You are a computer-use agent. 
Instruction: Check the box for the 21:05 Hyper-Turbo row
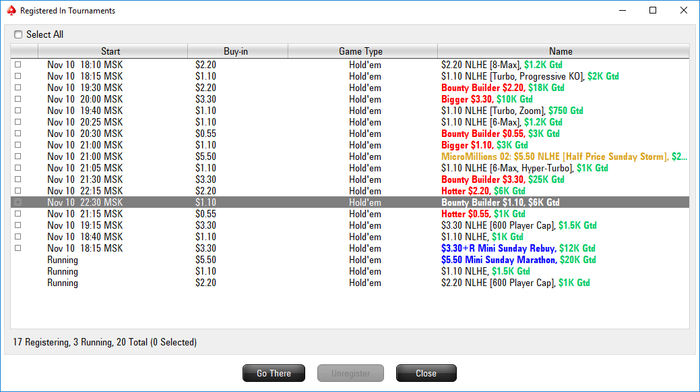click(x=18, y=168)
